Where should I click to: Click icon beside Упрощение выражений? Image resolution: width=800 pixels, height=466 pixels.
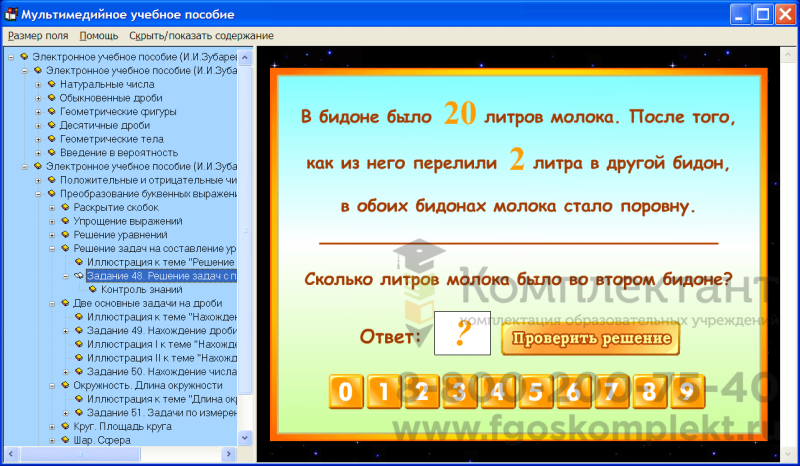tap(65, 221)
